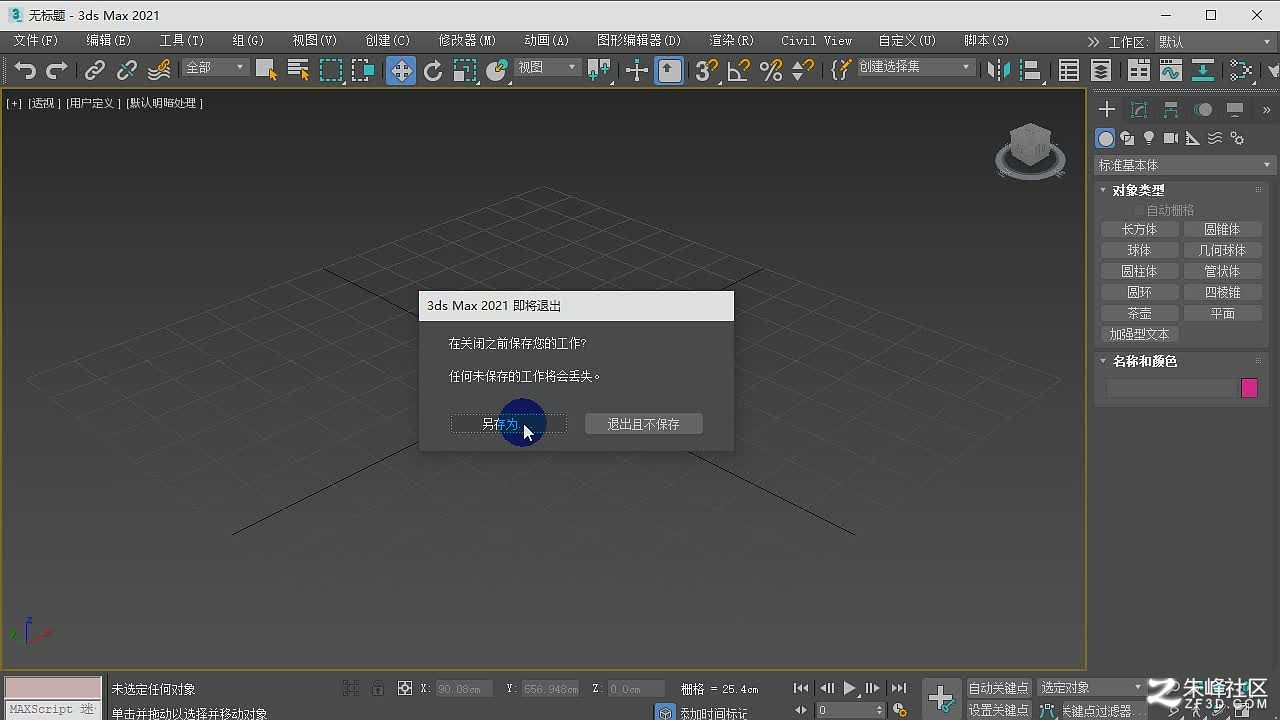Click the 加强型文本 button
Screen dimensions: 1280x720
[x=1139, y=334]
